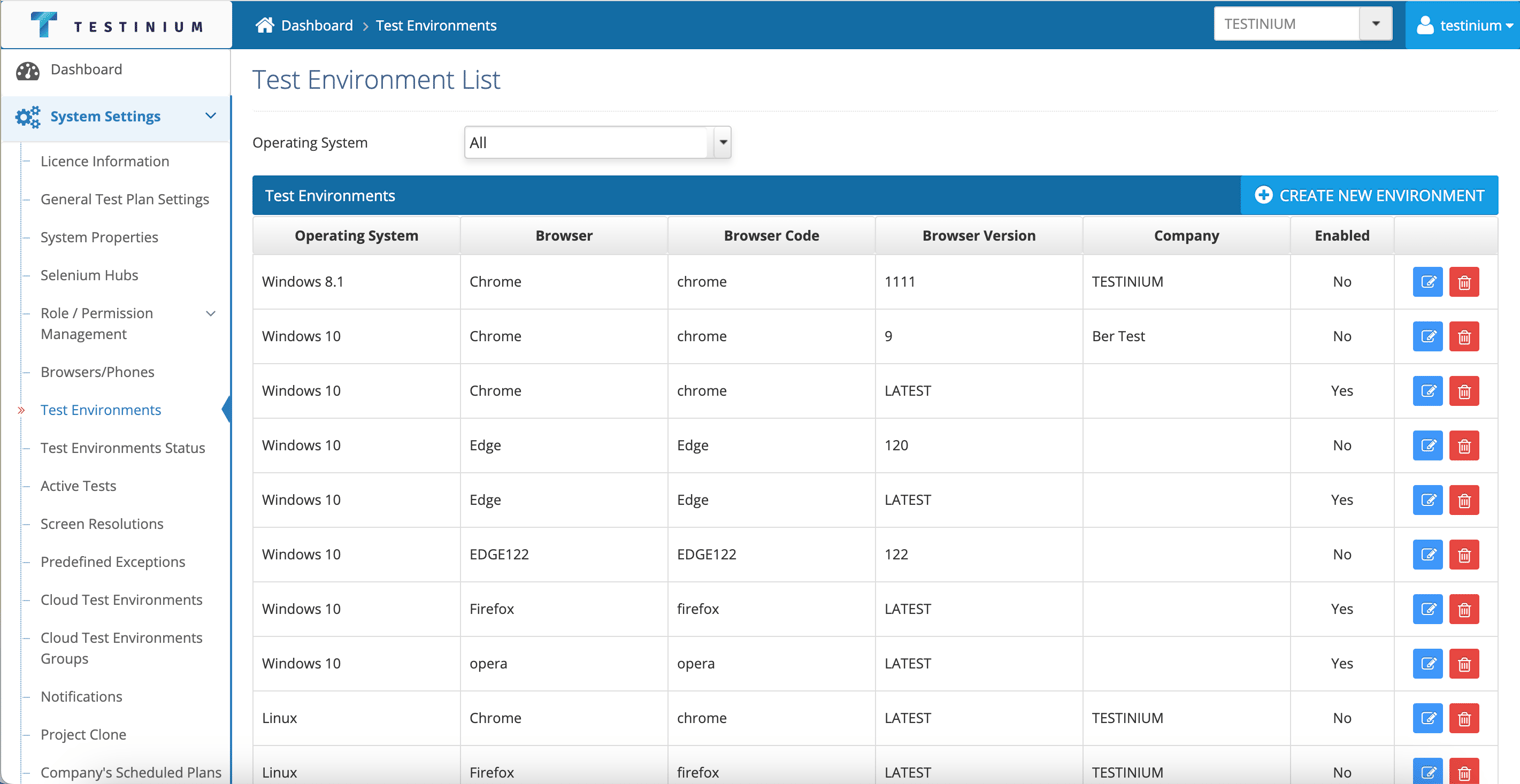
Task: Click the edit icon for opera row
Action: tap(1428, 663)
